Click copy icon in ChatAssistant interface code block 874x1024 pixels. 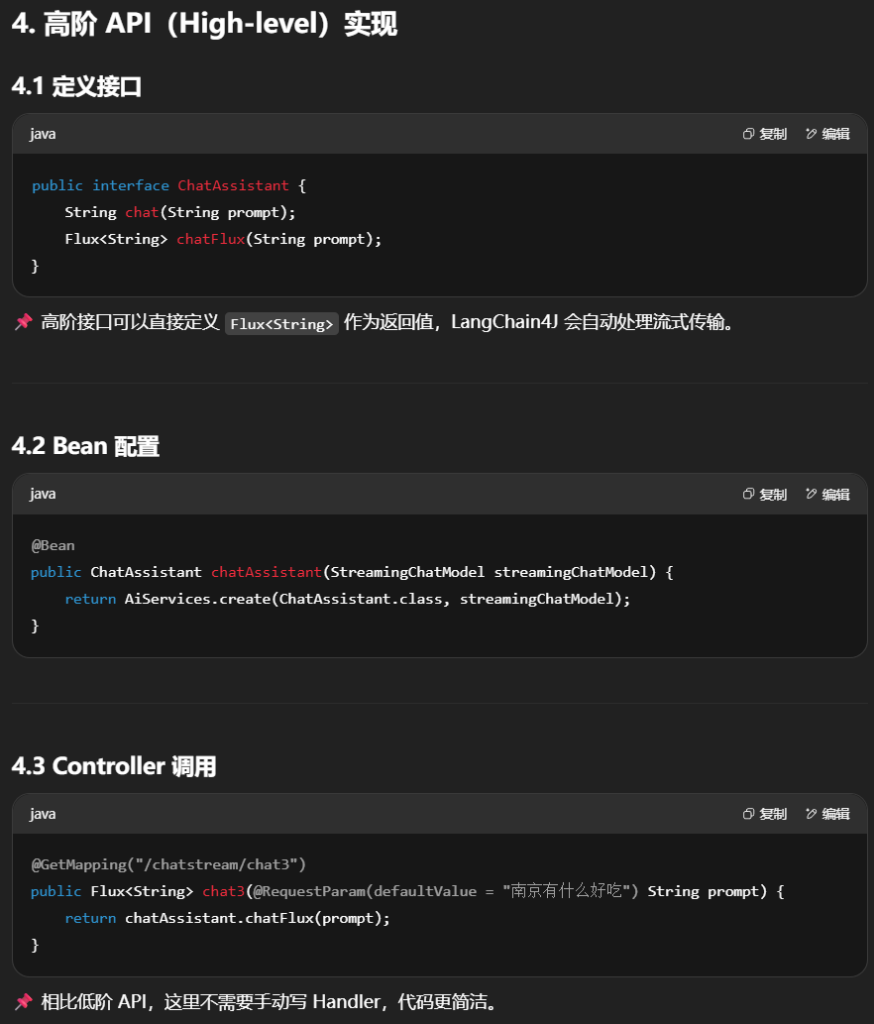[x=748, y=134]
